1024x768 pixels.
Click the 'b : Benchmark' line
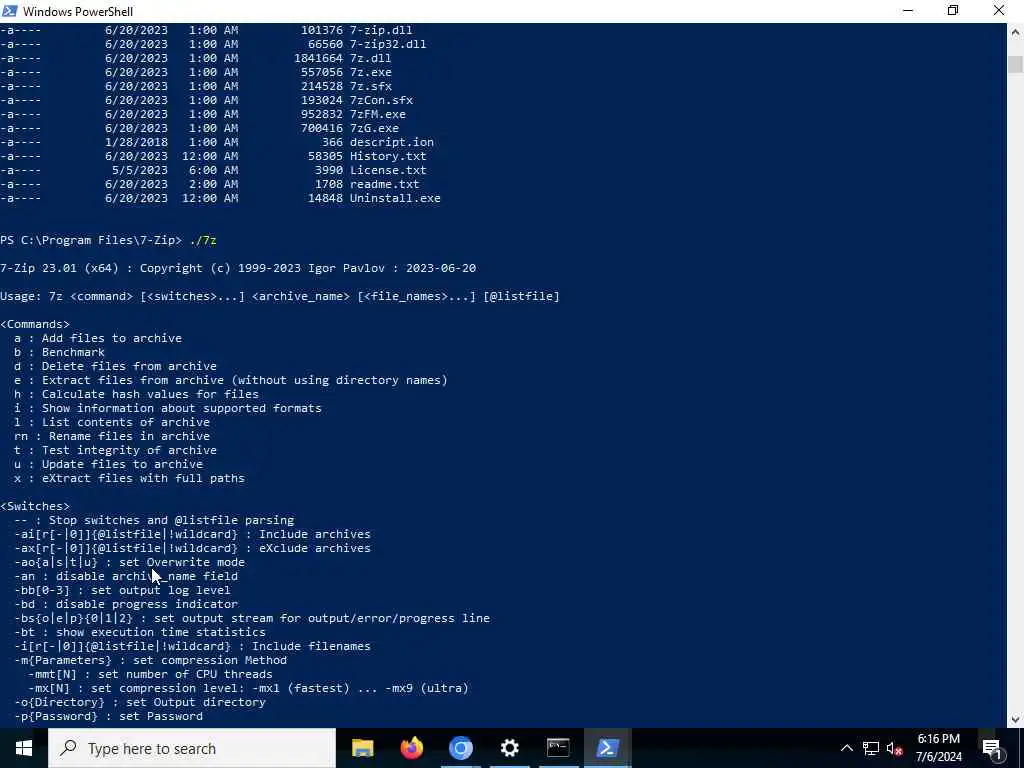(59, 352)
